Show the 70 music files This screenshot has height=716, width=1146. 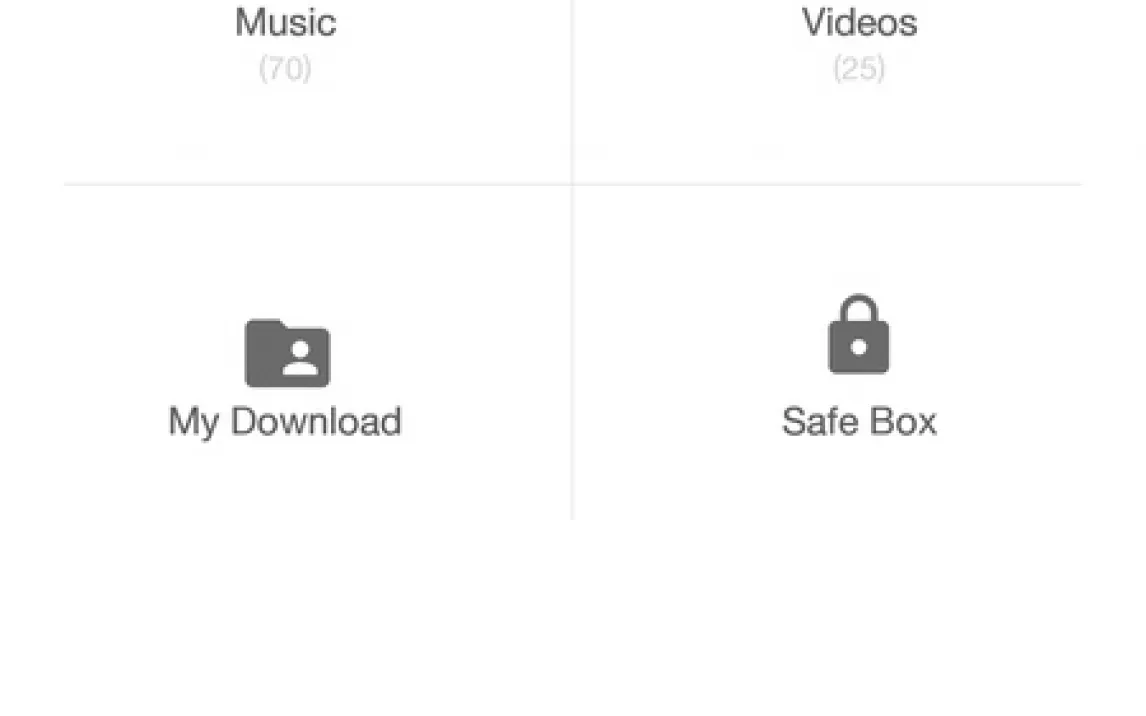[x=285, y=69]
